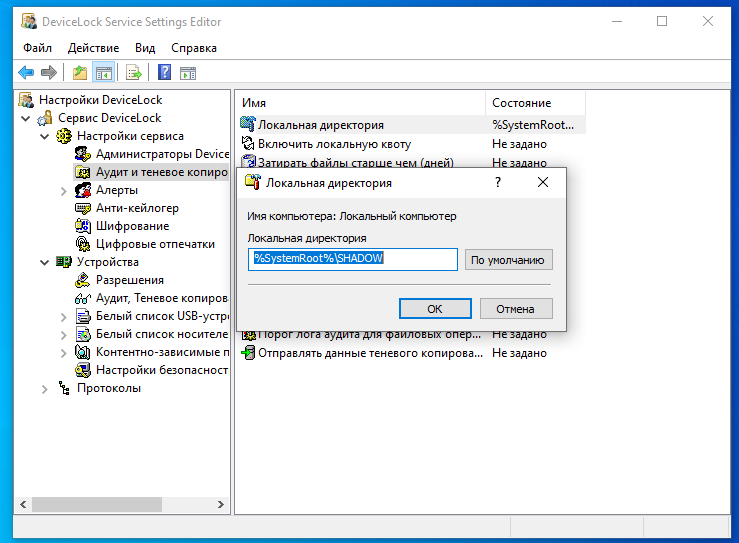Click the Отправлять данные теневого копирования icon

tap(248, 353)
